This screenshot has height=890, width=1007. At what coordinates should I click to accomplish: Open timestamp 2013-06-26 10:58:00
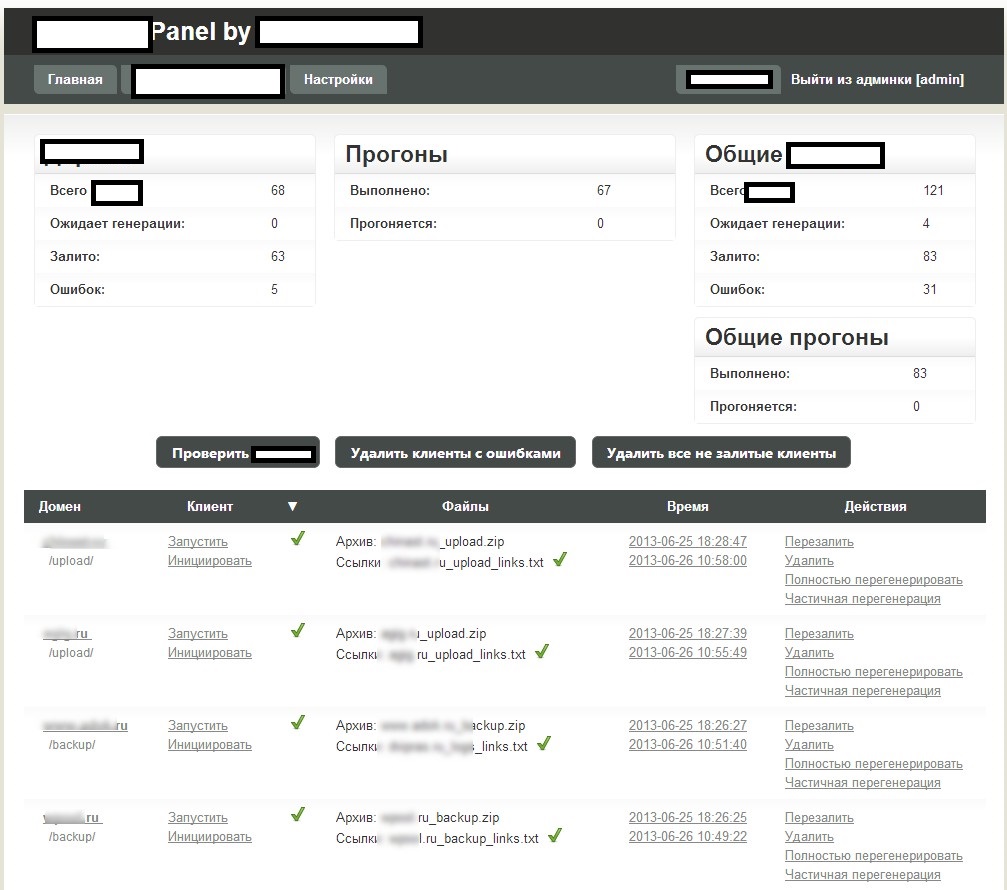pos(687,561)
